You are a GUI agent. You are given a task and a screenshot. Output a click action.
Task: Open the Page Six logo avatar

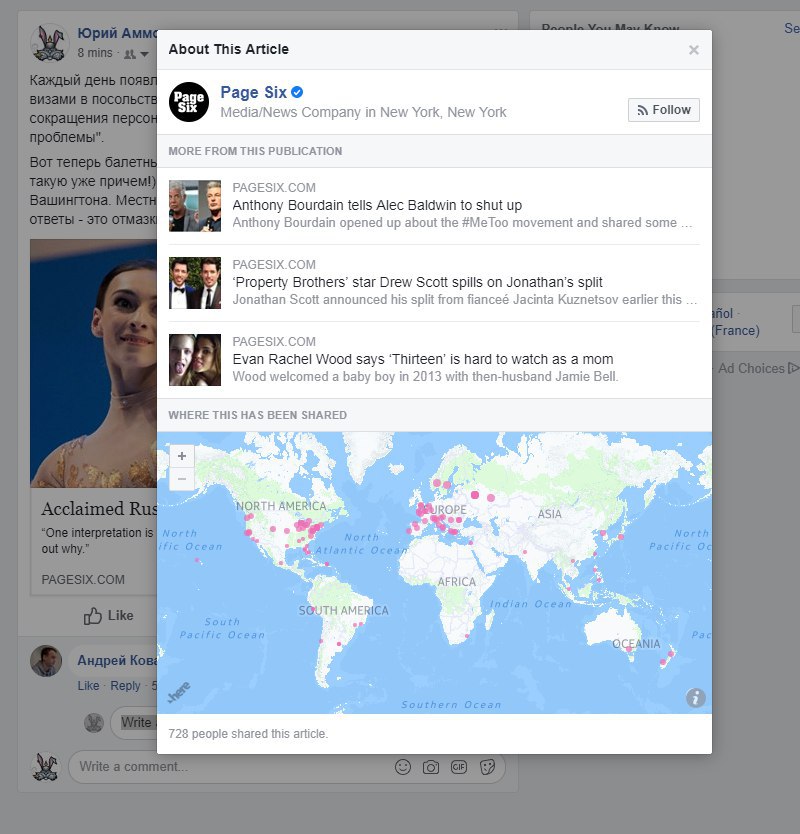189,102
